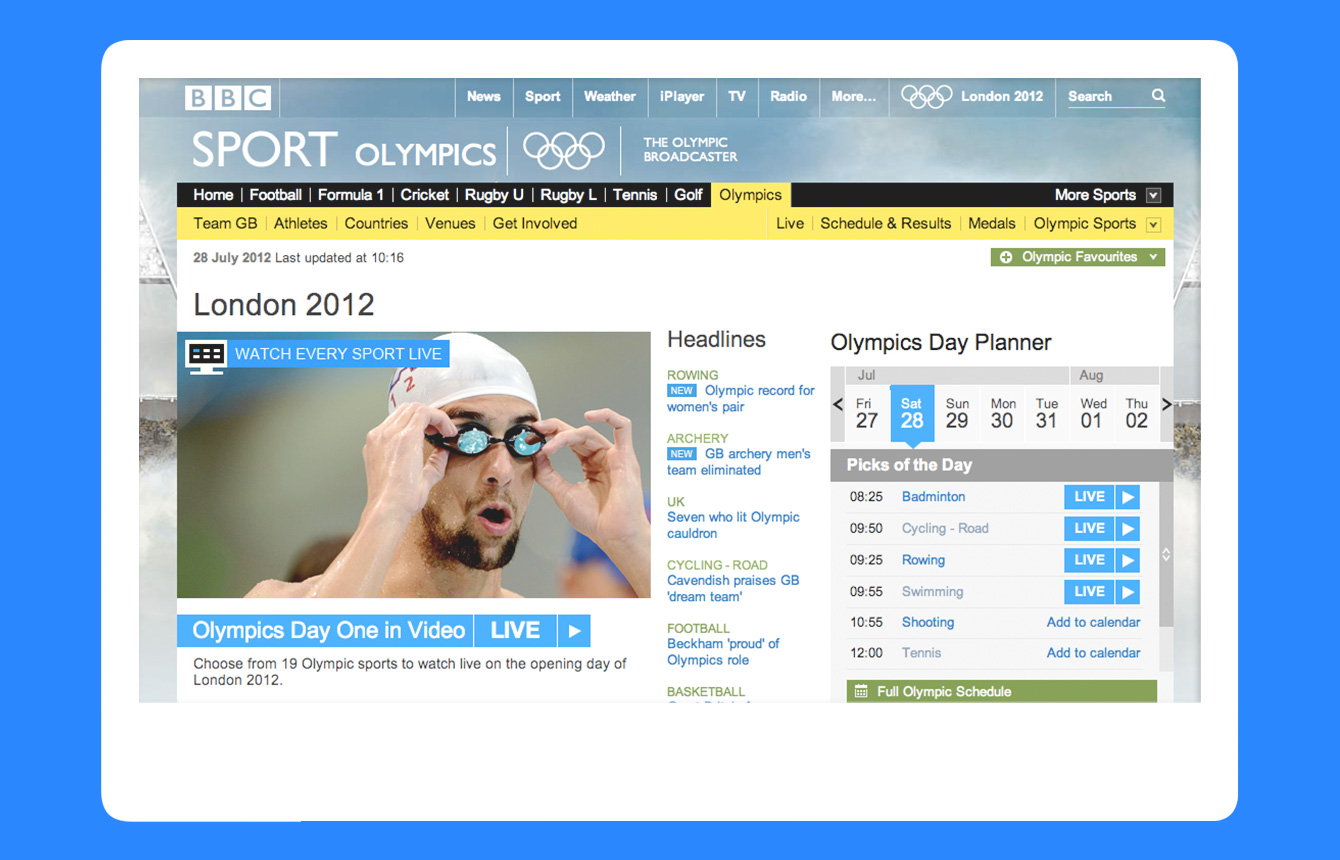Open Cavendish praises GB 'dream team' headline
Image resolution: width=1340 pixels, height=860 pixels.
coord(733,588)
